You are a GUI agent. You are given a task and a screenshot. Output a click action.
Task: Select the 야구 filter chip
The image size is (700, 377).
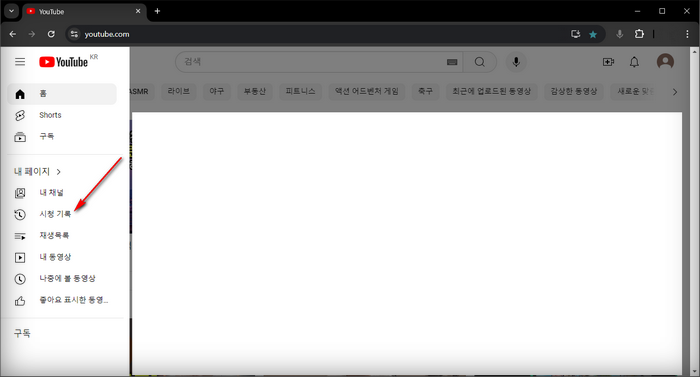(217, 91)
